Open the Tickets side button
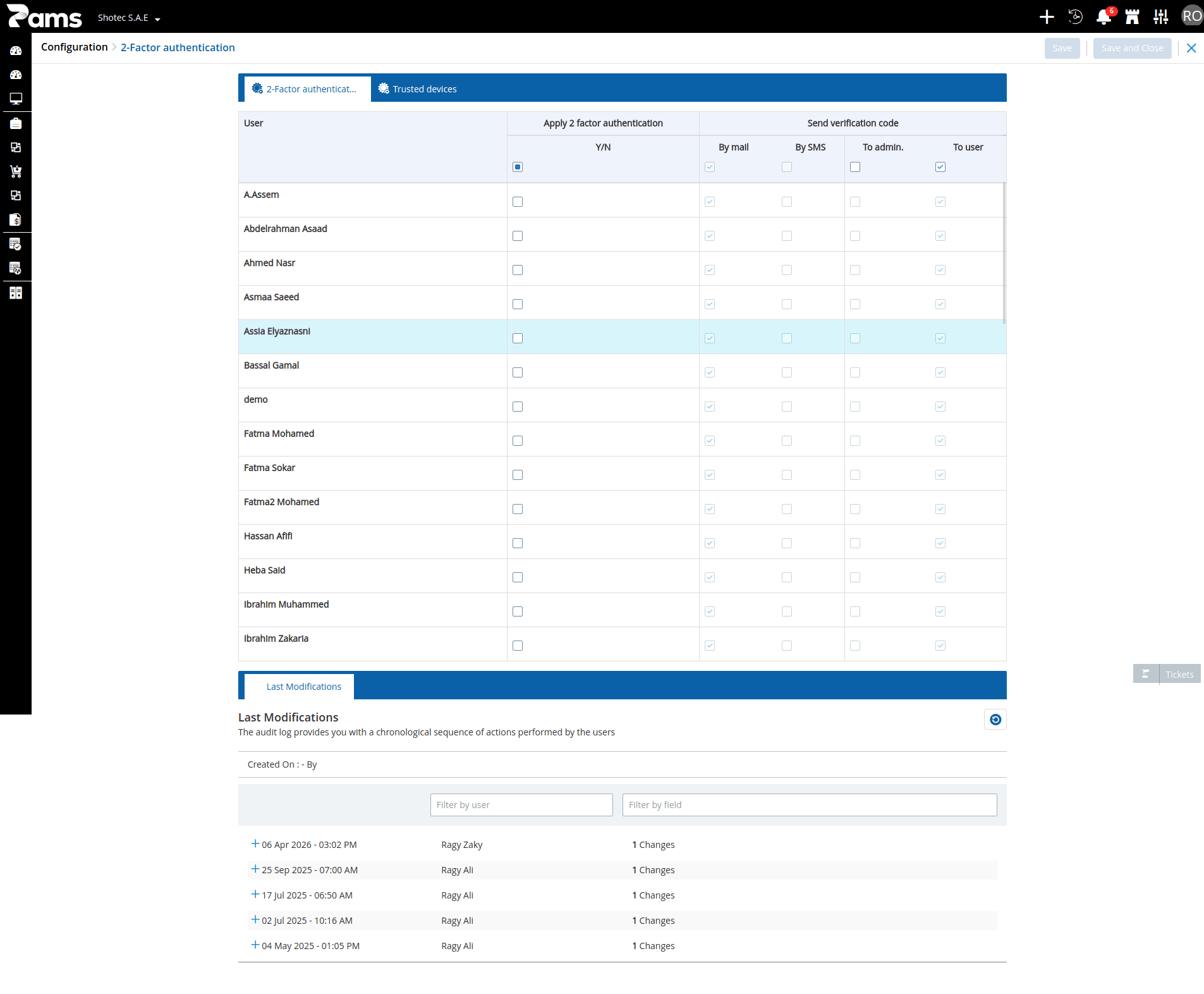 coord(1167,674)
